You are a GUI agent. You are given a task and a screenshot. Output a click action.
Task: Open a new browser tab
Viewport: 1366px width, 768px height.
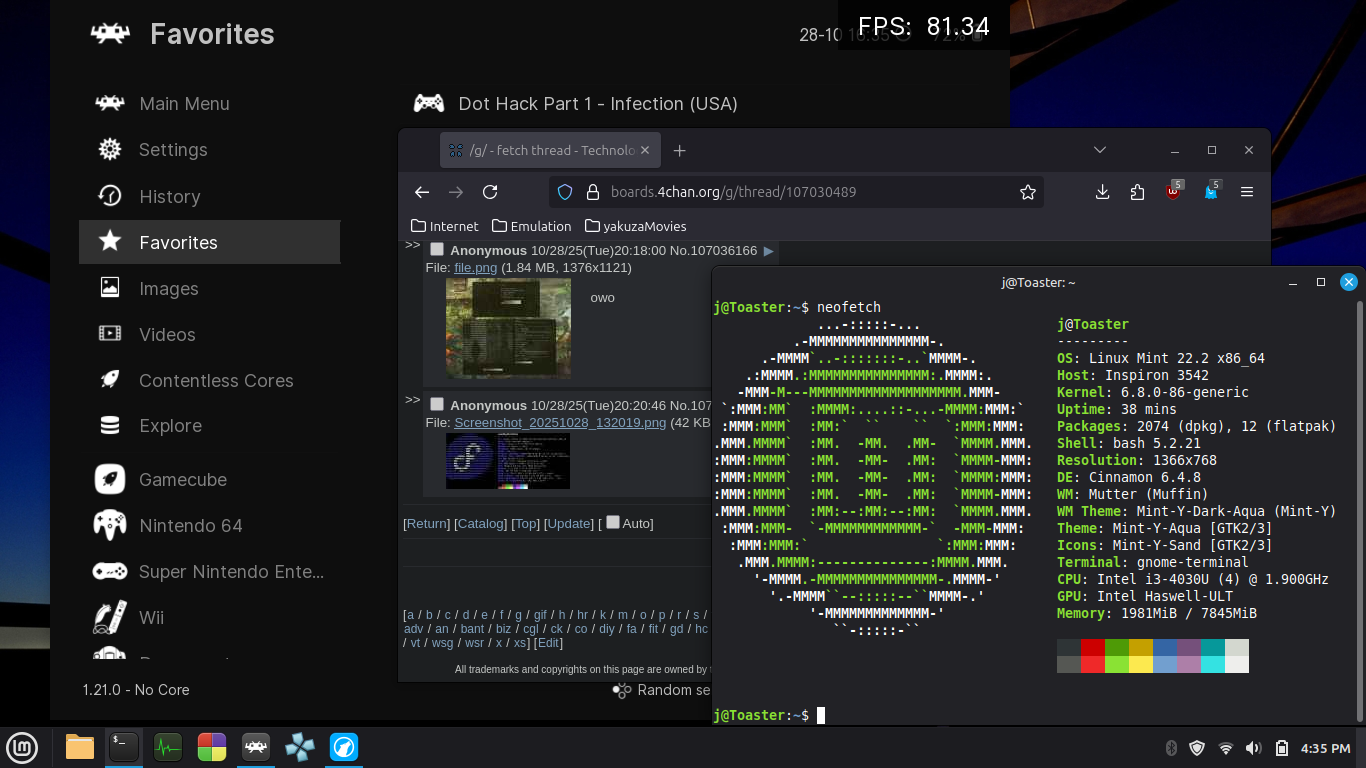click(x=680, y=150)
